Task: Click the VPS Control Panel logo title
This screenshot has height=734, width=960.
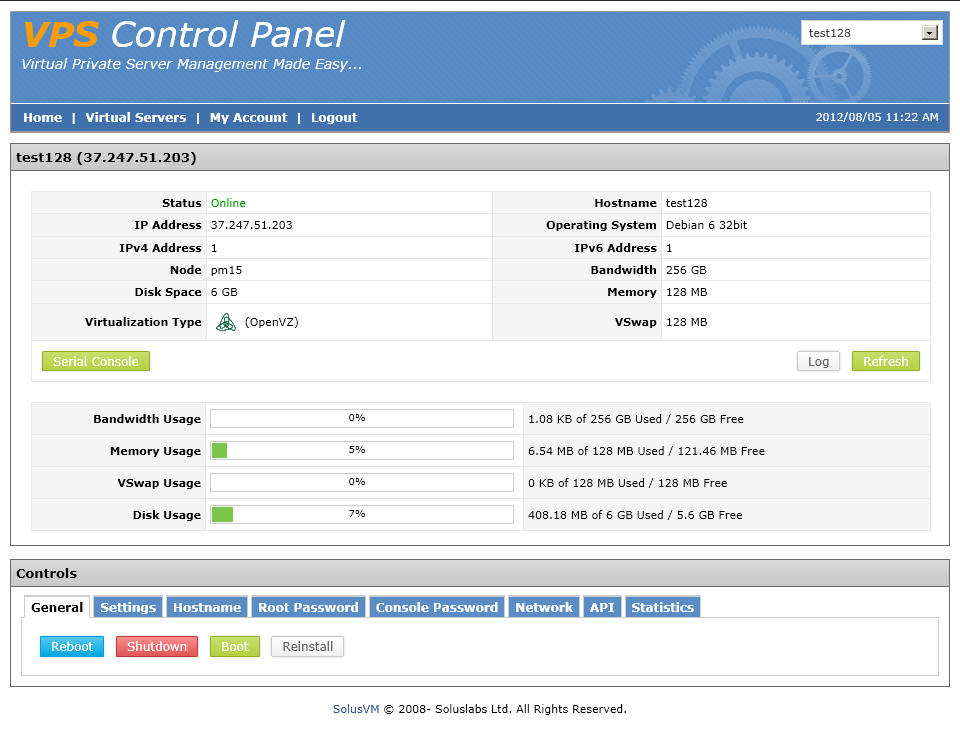Action: (x=184, y=34)
